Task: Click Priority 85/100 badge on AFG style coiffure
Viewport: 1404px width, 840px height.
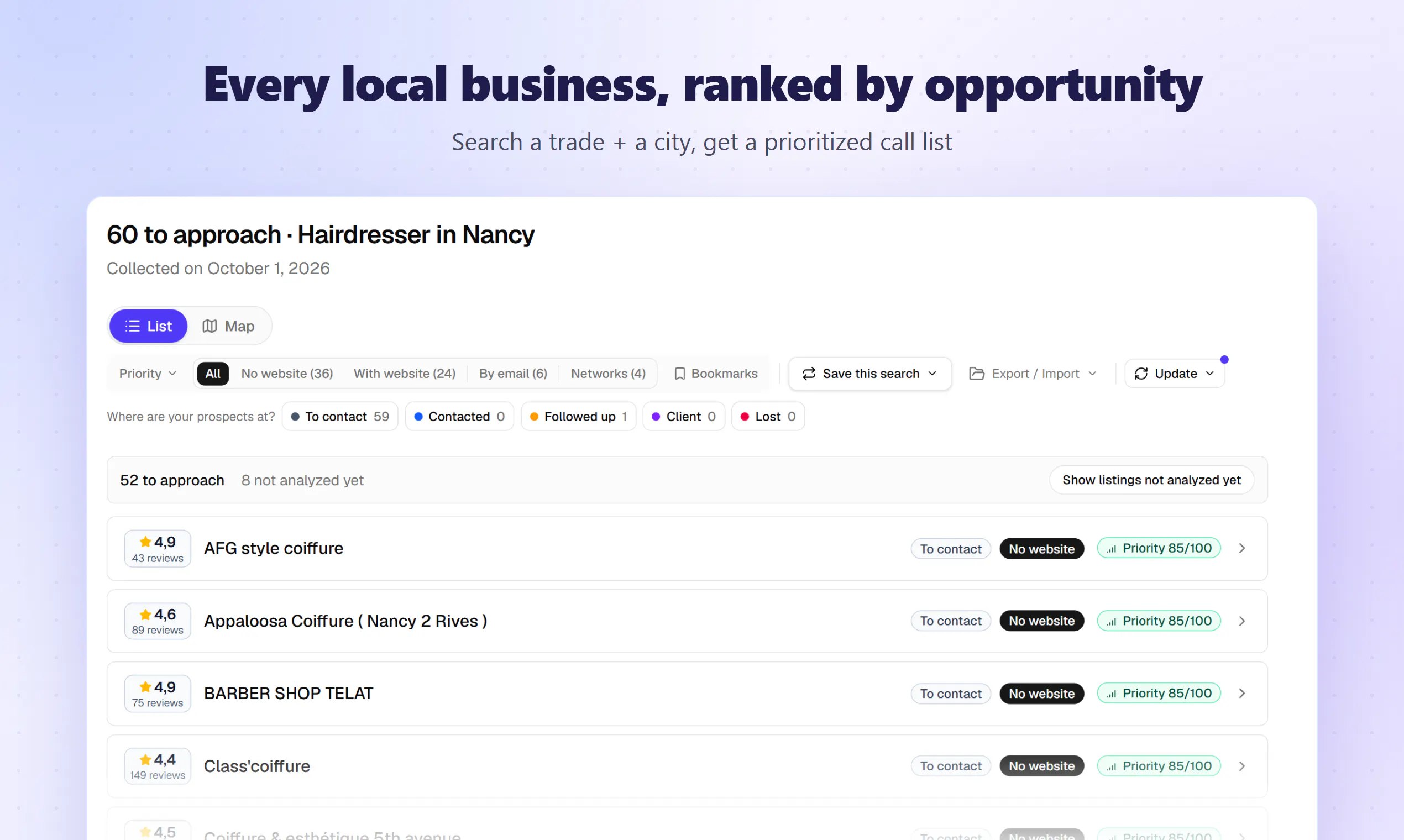Action: [1159, 548]
